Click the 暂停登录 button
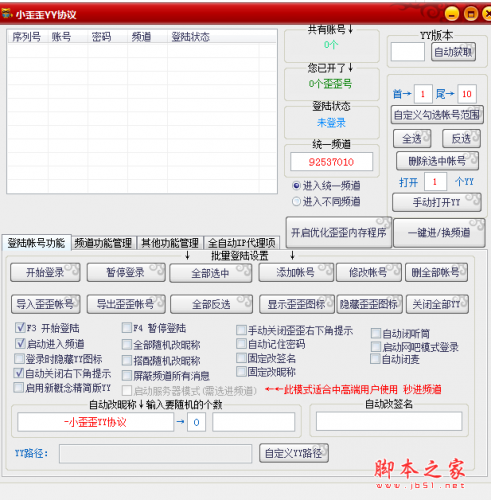Screen dimensions: 491x500 (126, 273)
